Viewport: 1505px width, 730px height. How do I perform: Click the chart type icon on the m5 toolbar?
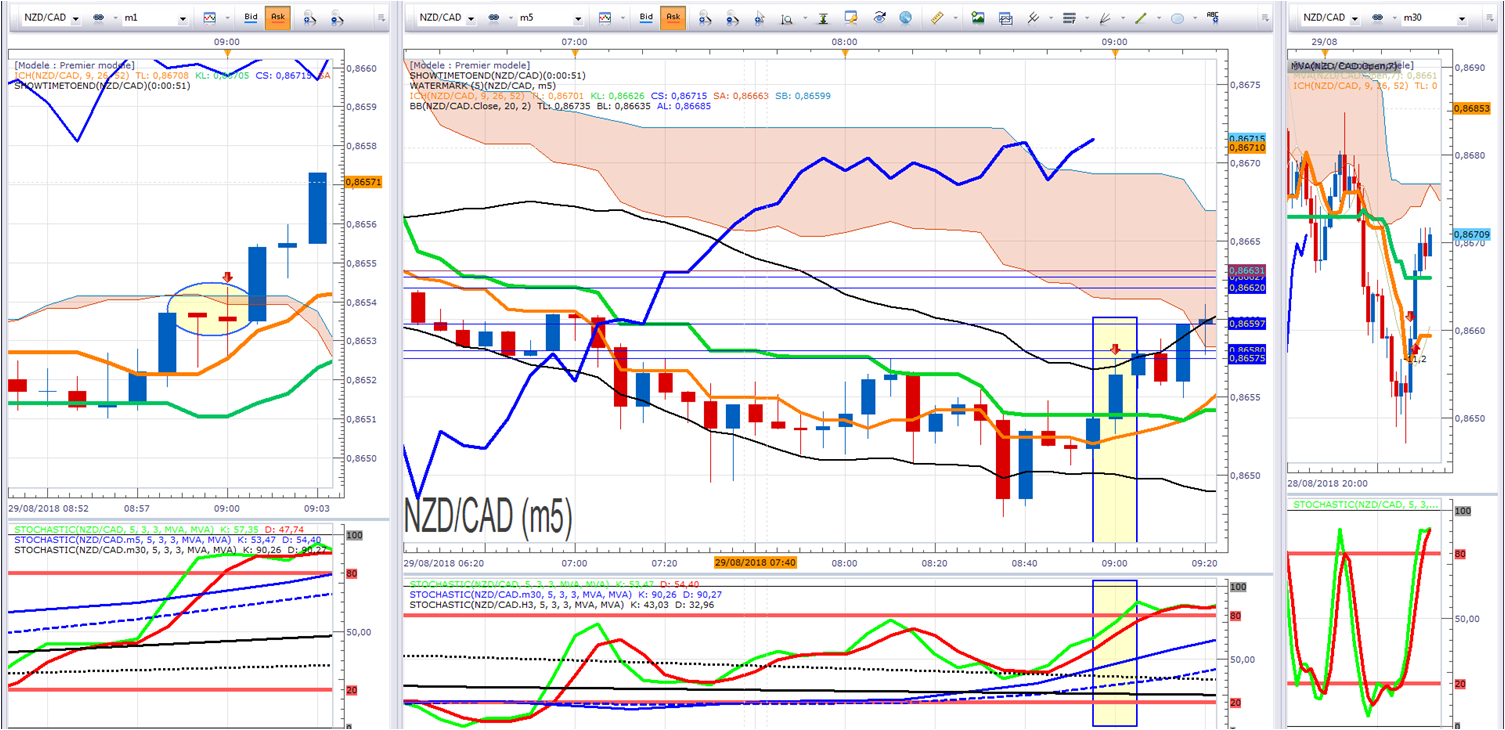606,18
